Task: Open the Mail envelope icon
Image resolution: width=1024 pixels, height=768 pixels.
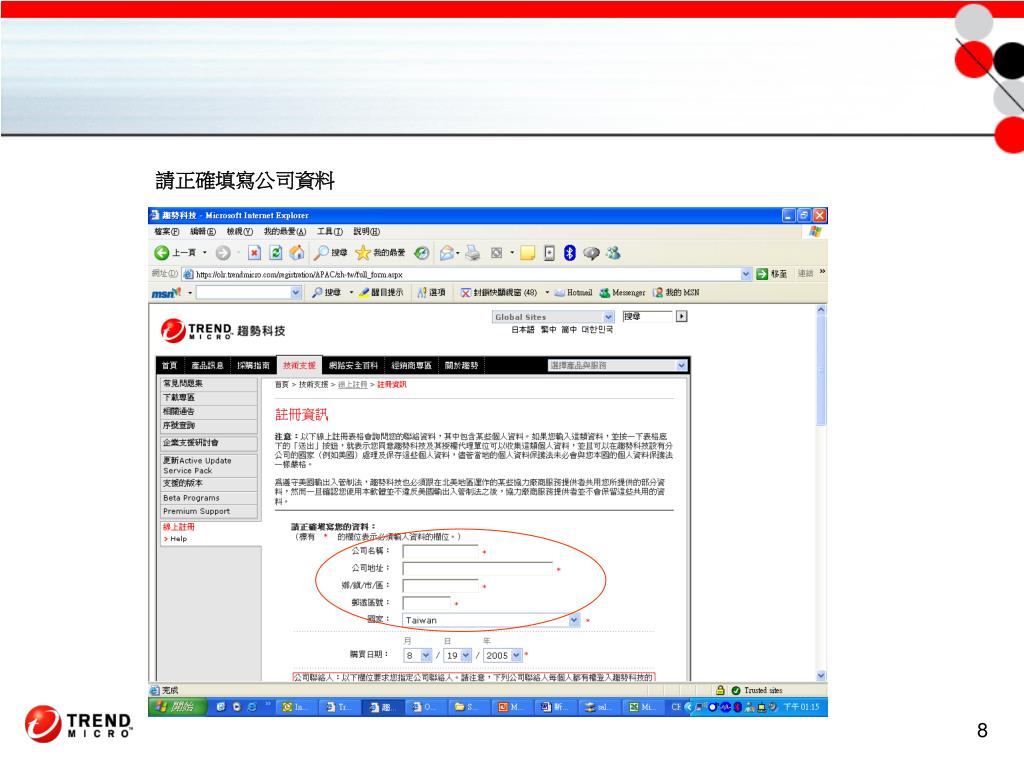Action: tap(447, 253)
